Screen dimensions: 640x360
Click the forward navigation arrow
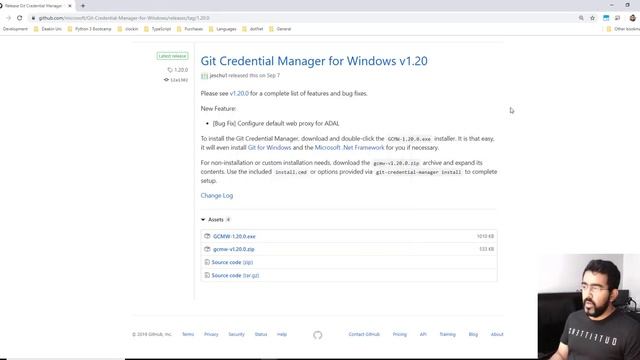[8, 18]
